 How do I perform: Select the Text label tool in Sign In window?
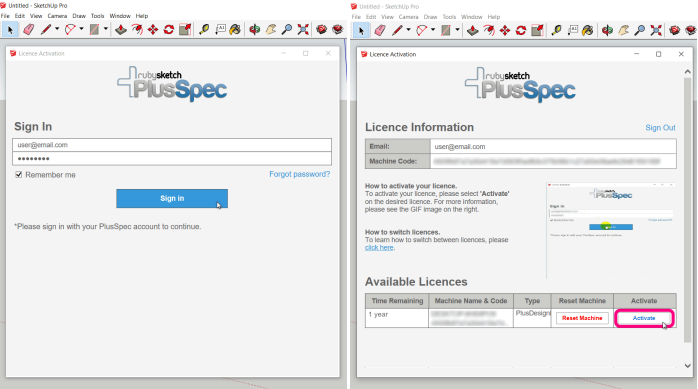(220, 30)
